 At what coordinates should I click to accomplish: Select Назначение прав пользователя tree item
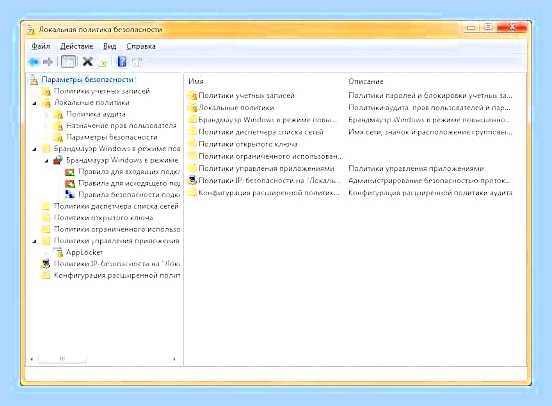point(121,126)
